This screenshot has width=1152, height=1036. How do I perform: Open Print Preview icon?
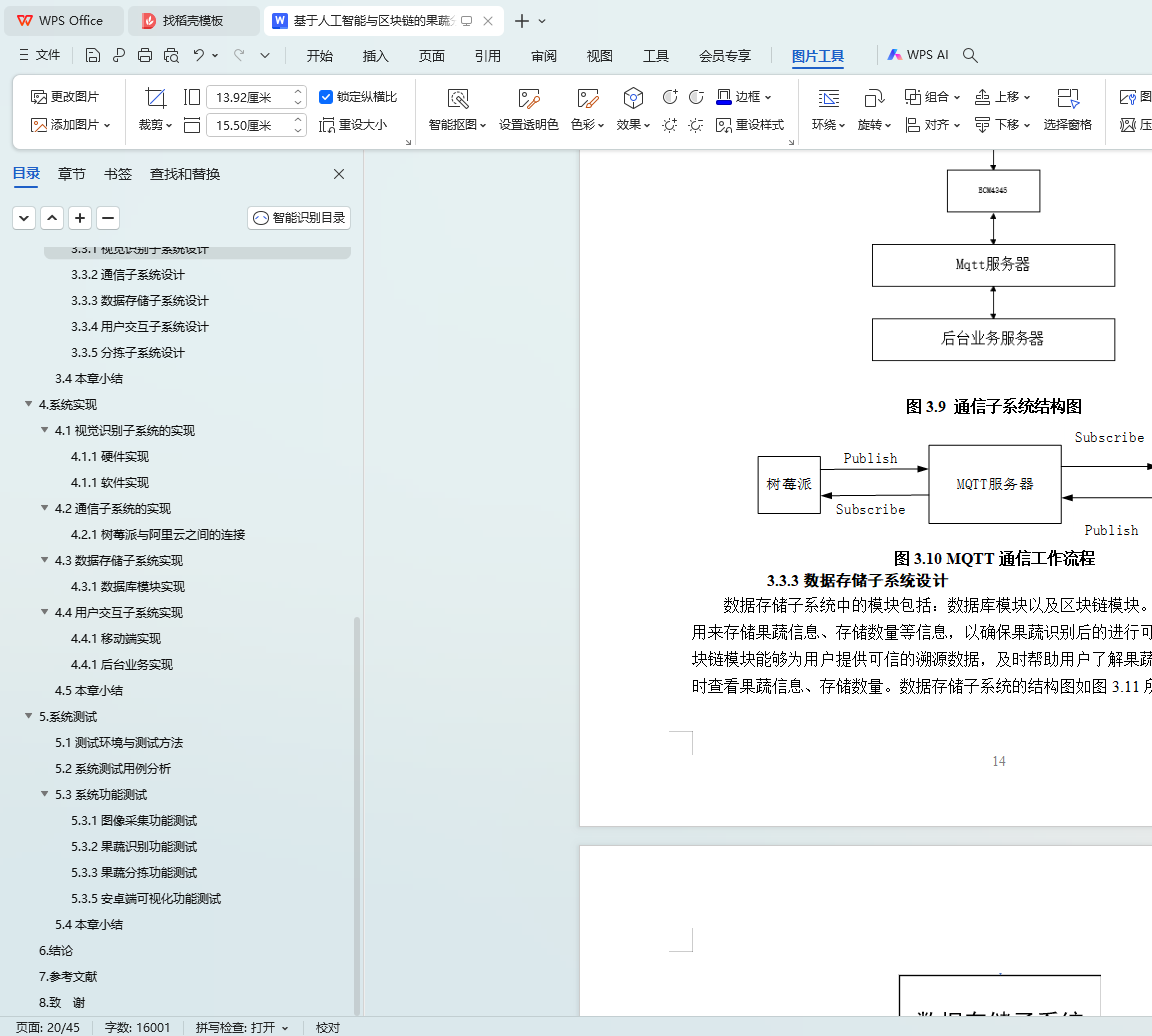[171, 55]
